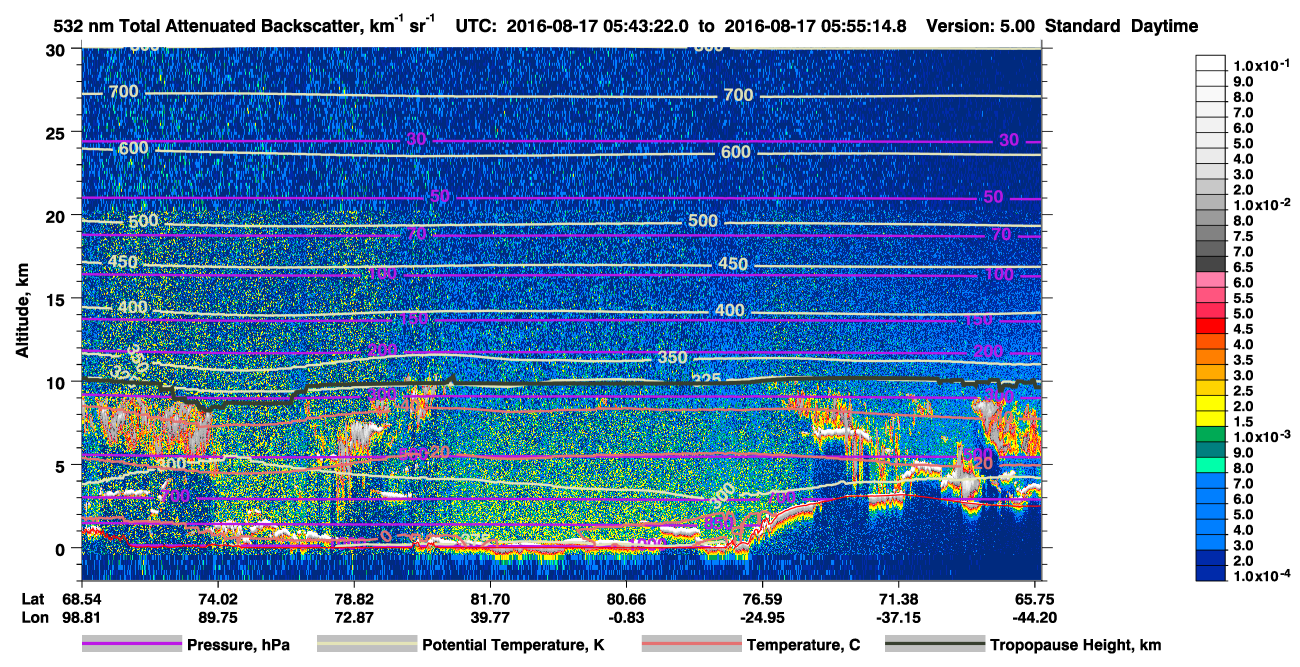Click latitude value 81.70
This screenshot has height=667, width=1300.
click(x=490, y=600)
